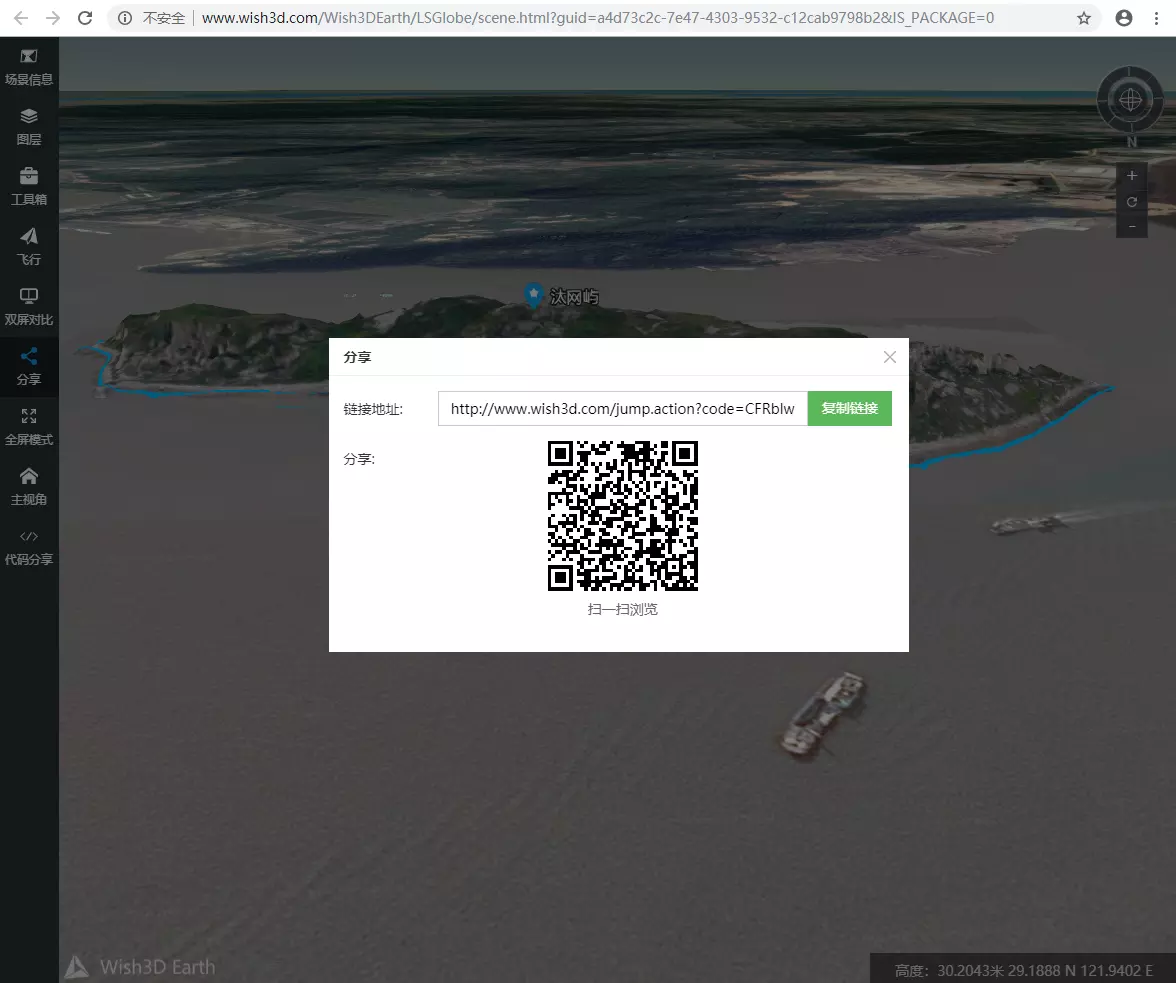Image resolution: width=1176 pixels, height=983 pixels.
Task: Click the 复制链接 copy link button
Action: [849, 408]
